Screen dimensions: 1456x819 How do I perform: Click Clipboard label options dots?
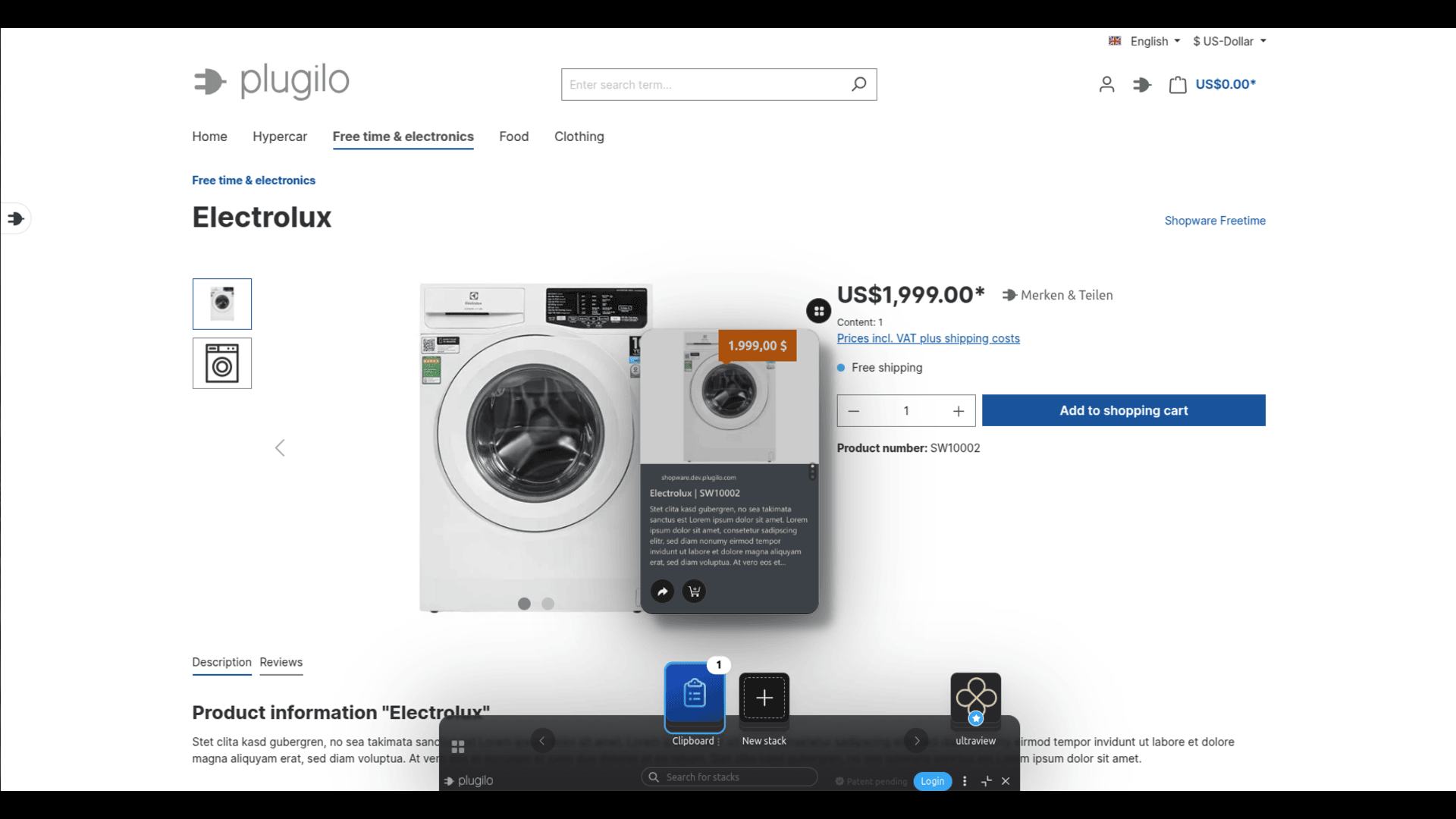point(719,741)
